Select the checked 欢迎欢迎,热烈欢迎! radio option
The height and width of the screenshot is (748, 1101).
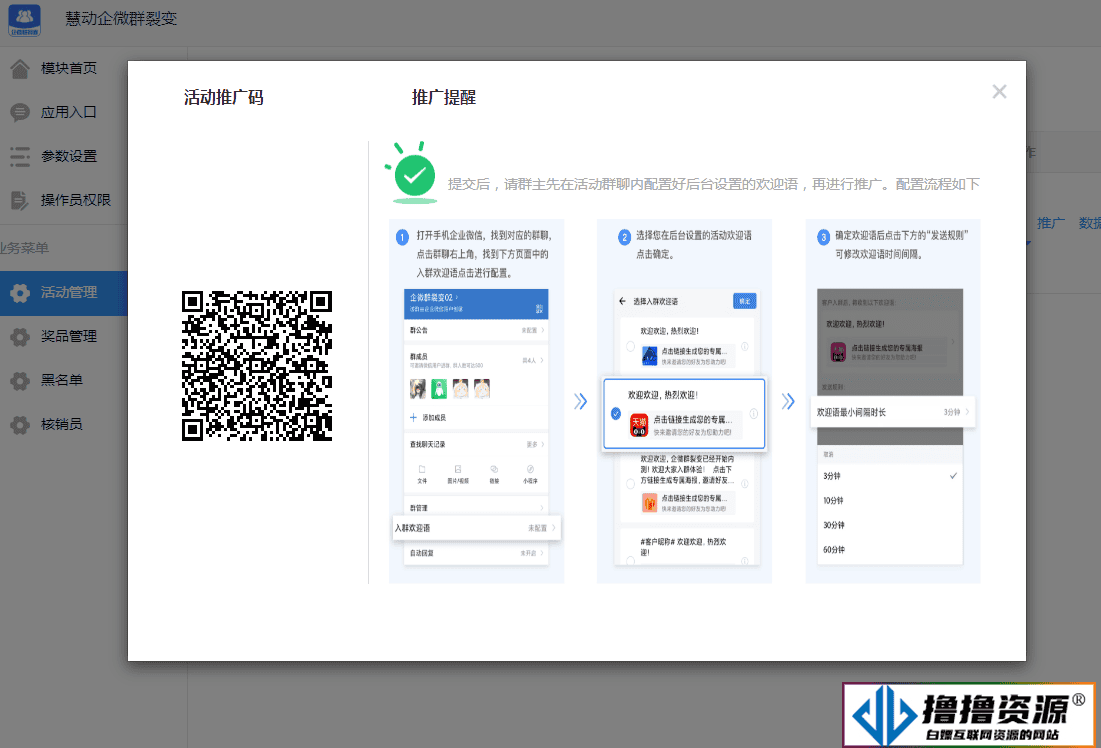pos(616,414)
